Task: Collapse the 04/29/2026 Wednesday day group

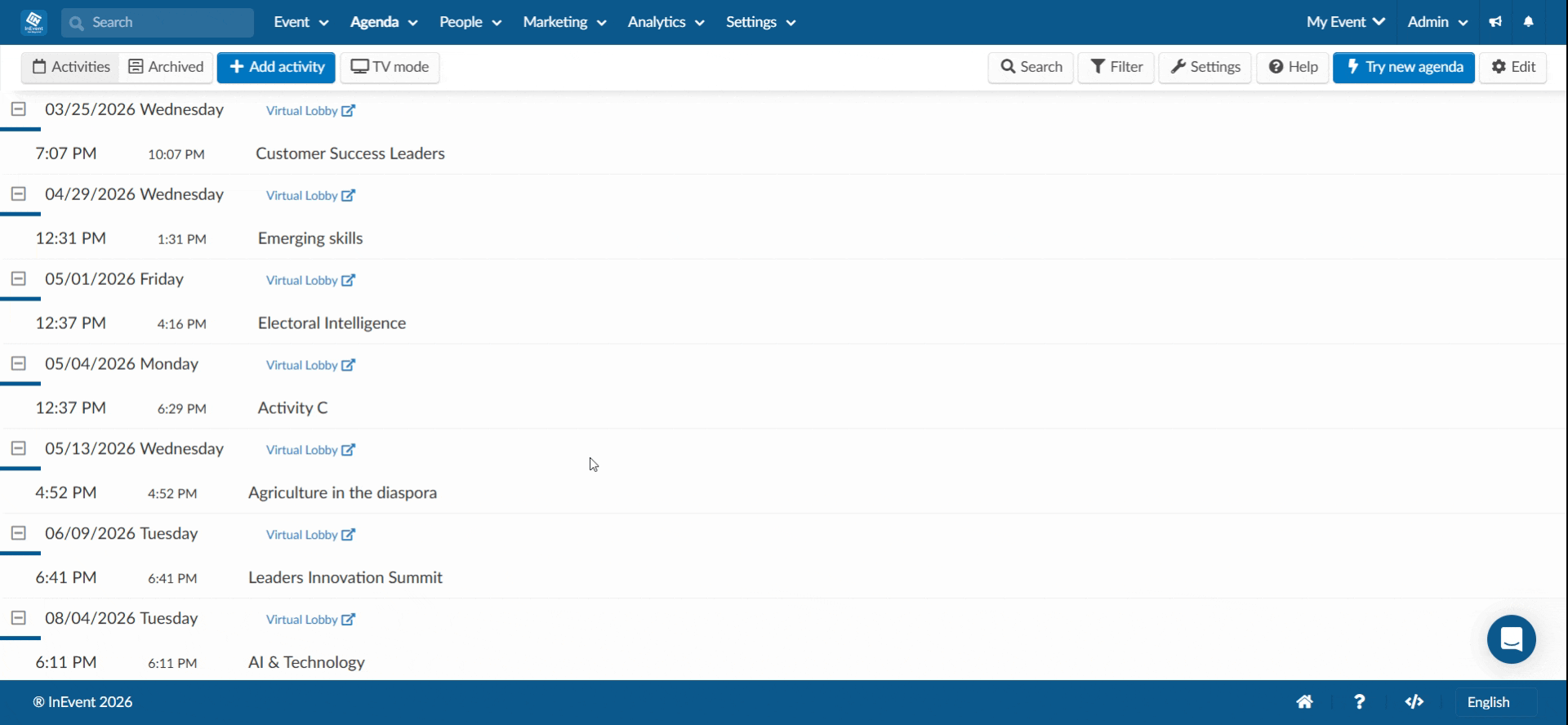Action: pyautogui.click(x=18, y=193)
